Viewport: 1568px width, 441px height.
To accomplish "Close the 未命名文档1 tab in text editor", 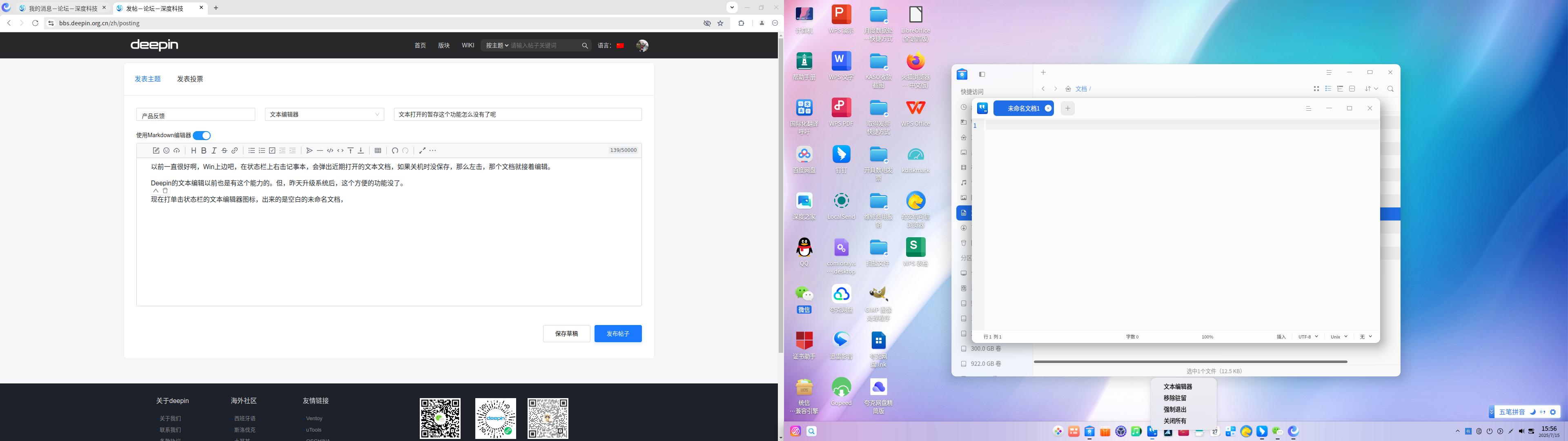I will tap(1048, 109).
